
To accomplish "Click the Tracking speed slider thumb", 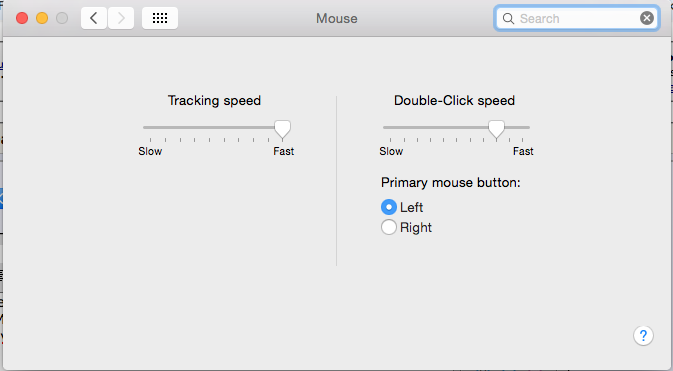I will point(282,129).
